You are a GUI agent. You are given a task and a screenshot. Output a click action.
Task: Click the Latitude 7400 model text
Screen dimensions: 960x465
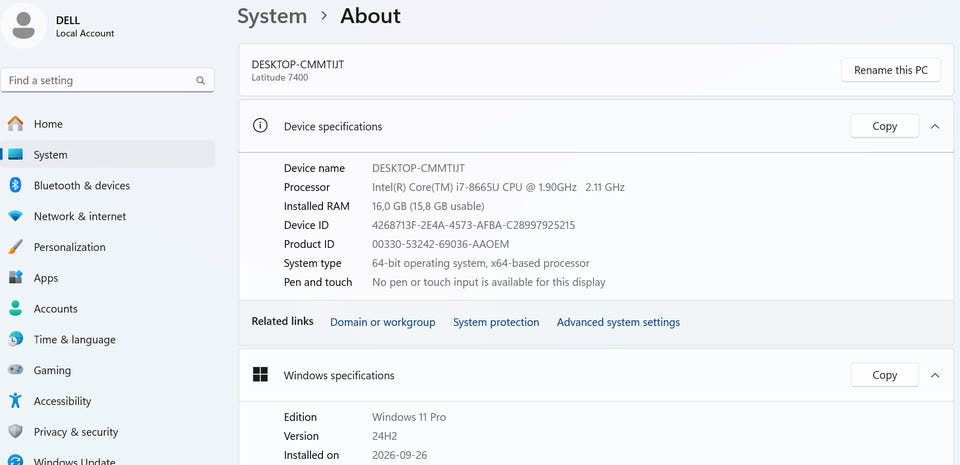pyautogui.click(x=280, y=78)
